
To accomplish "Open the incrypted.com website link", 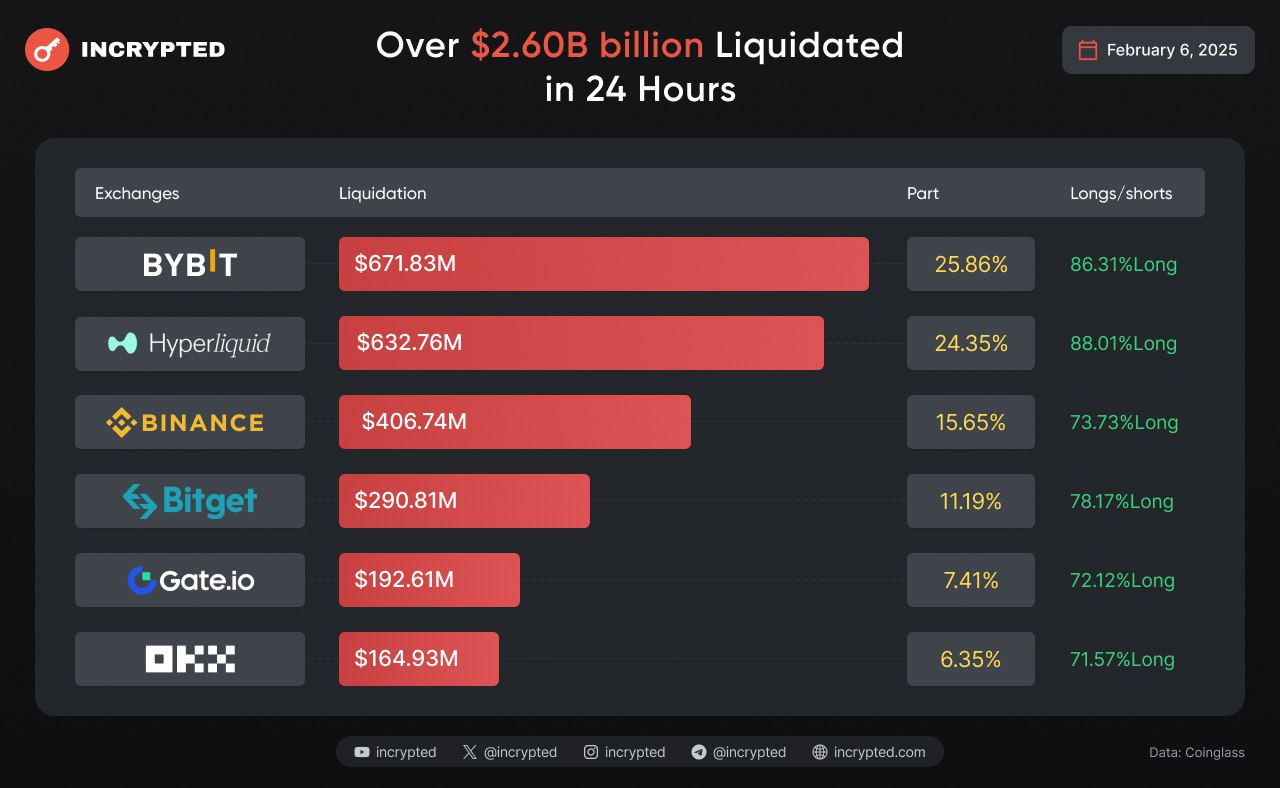I will [x=879, y=752].
